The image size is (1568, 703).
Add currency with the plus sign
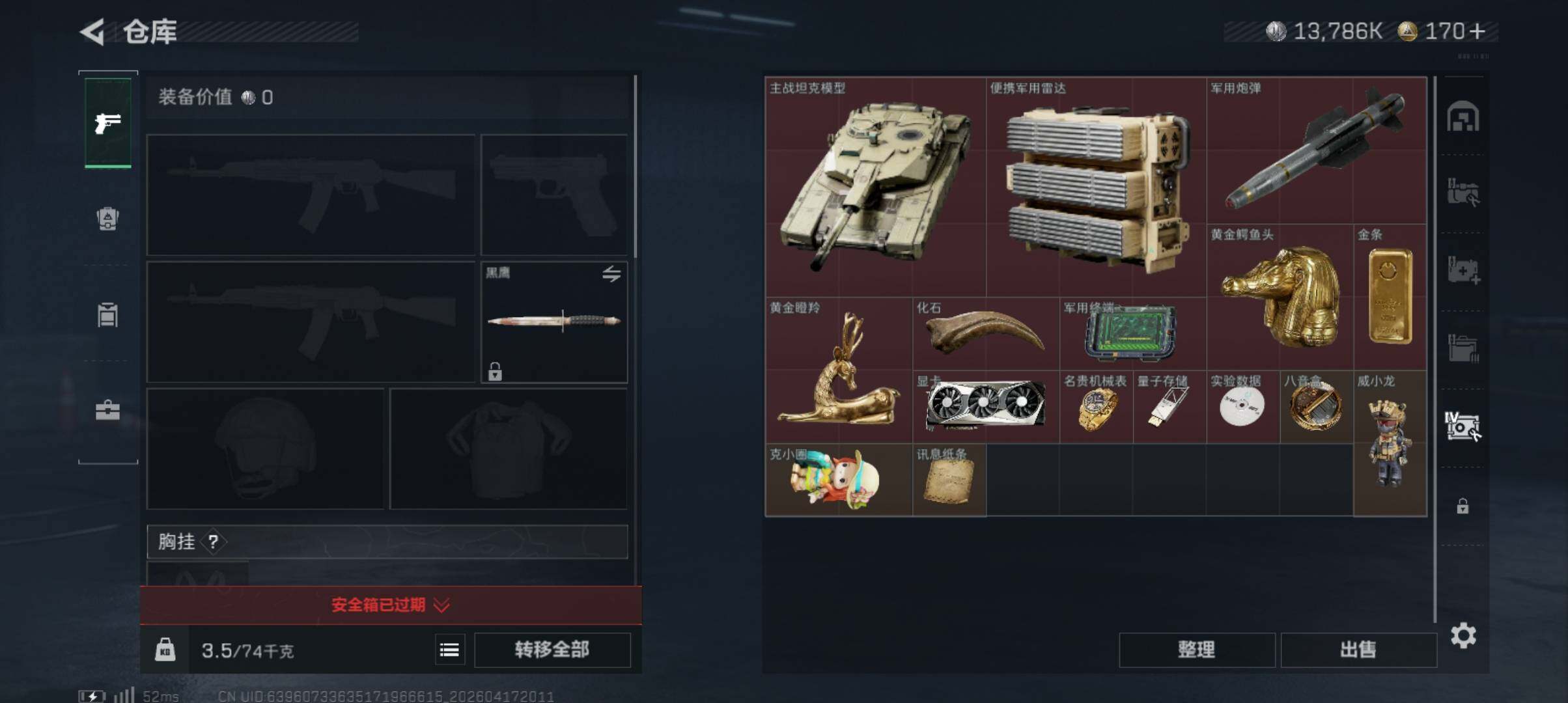coord(1477,31)
